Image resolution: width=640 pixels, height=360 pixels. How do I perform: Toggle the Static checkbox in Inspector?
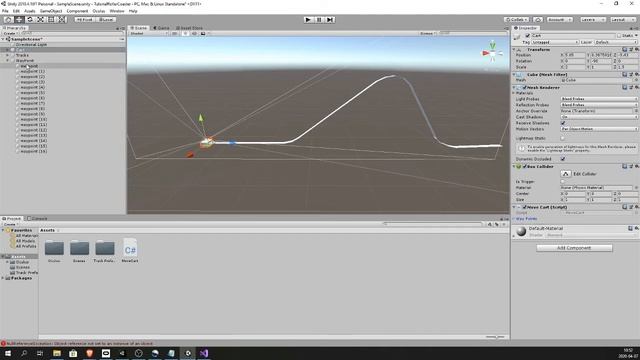(619, 36)
